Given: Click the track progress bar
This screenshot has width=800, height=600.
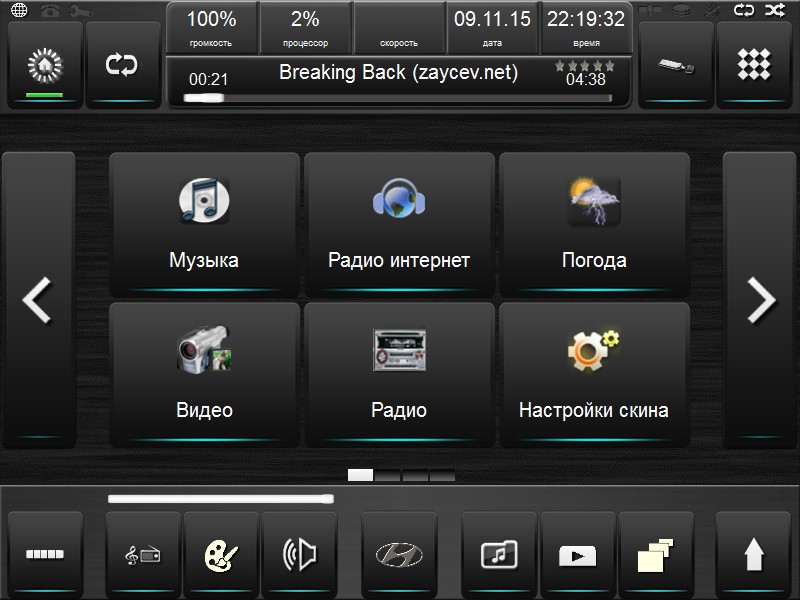Looking at the screenshot, I should click(x=400, y=98).
